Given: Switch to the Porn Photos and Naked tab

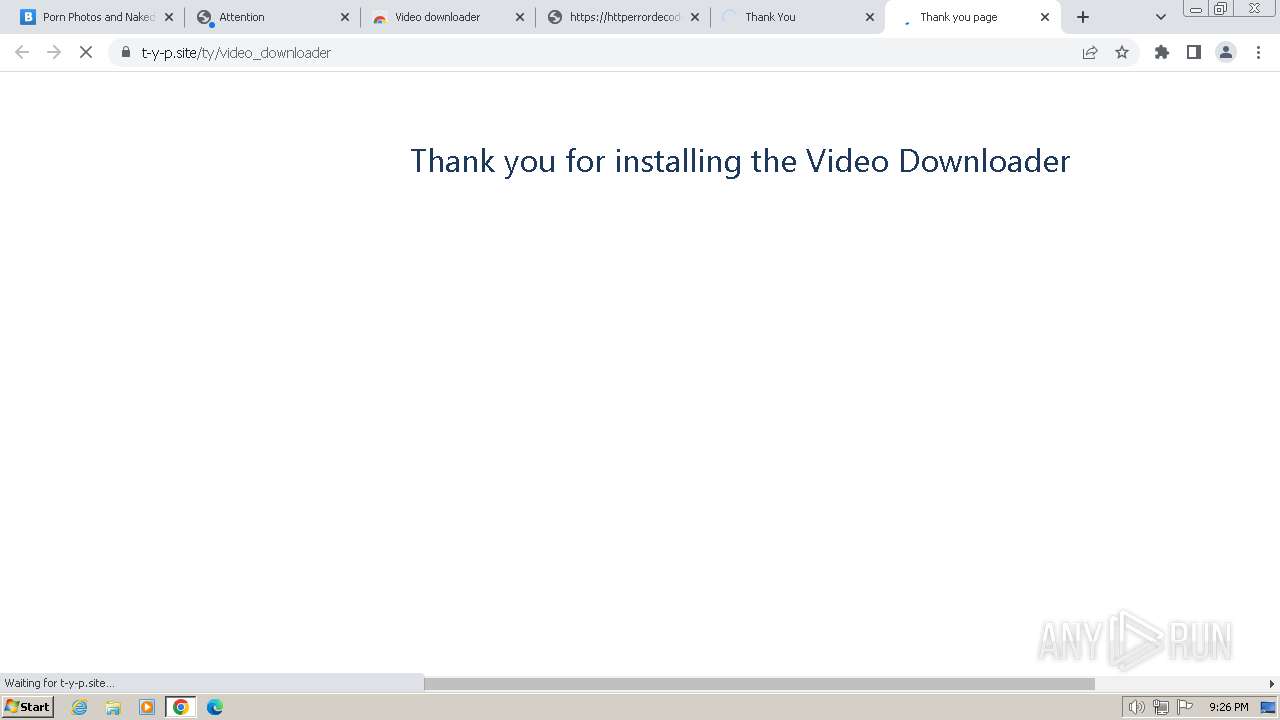Looking at the screenshot, I should pos(97,17).
